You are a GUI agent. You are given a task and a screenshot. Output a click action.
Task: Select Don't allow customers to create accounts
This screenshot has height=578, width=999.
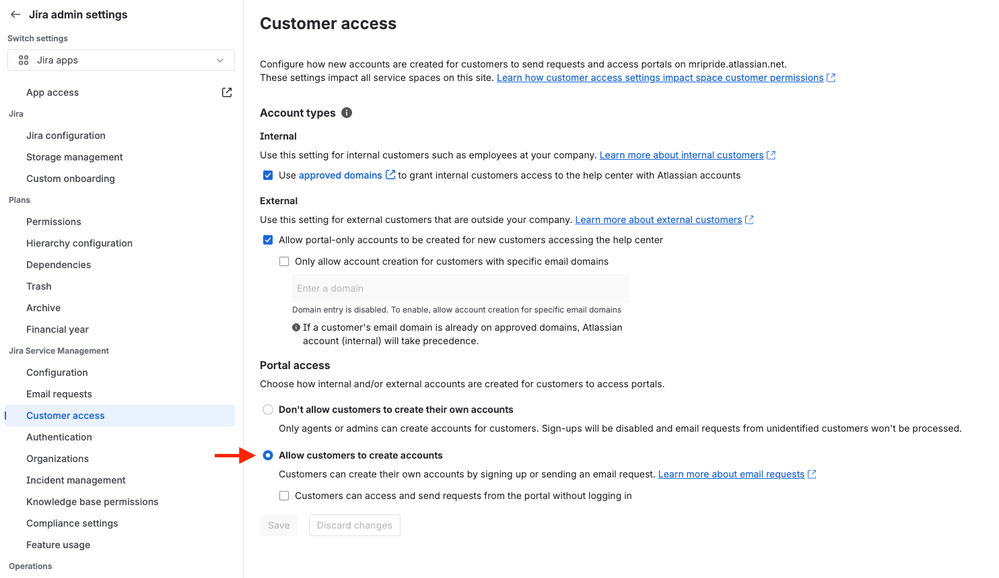(268, 410)
